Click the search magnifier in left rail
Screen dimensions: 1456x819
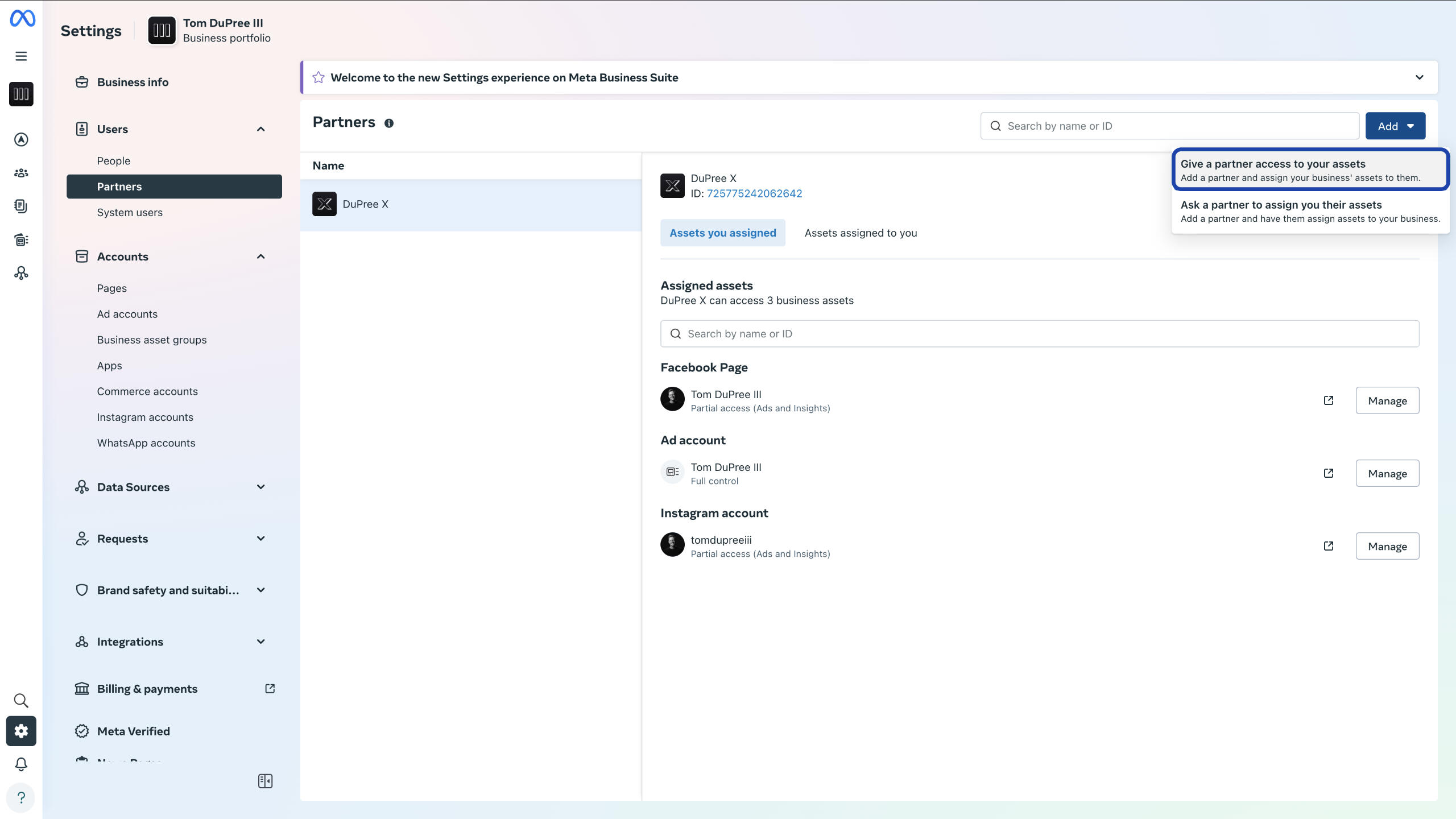(21, 700)
